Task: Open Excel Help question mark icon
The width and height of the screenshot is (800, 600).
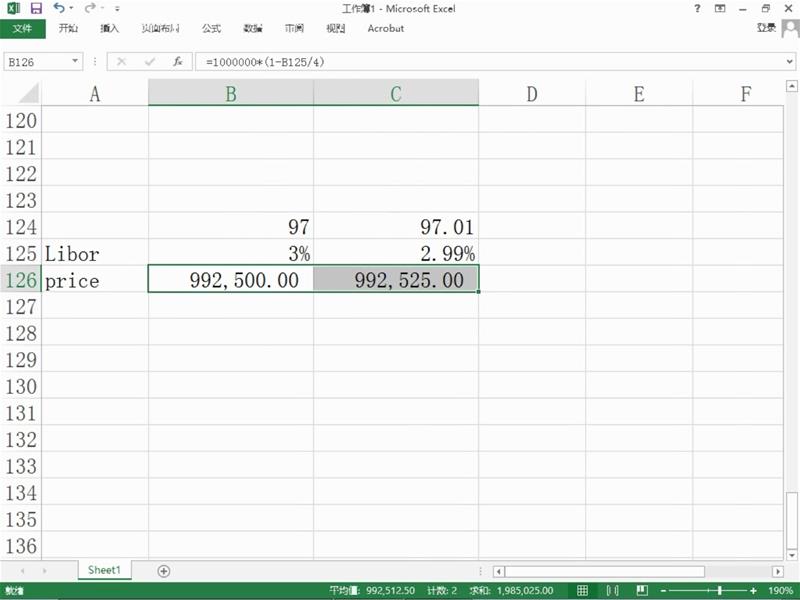Action: pos(697,8)
